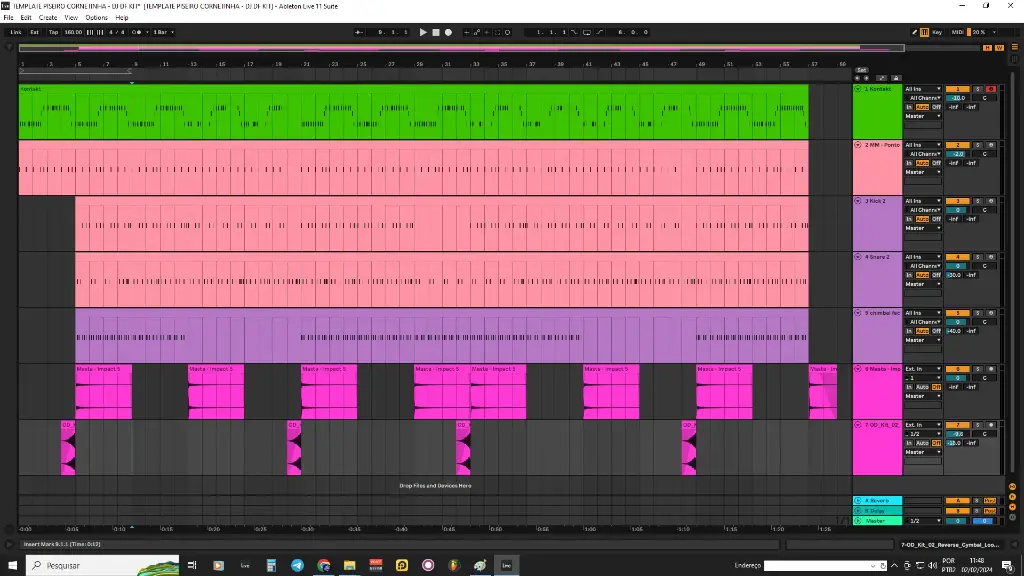1024x576 pixels.
Task: Open the Options menu
Action: (x=97, y=18)
